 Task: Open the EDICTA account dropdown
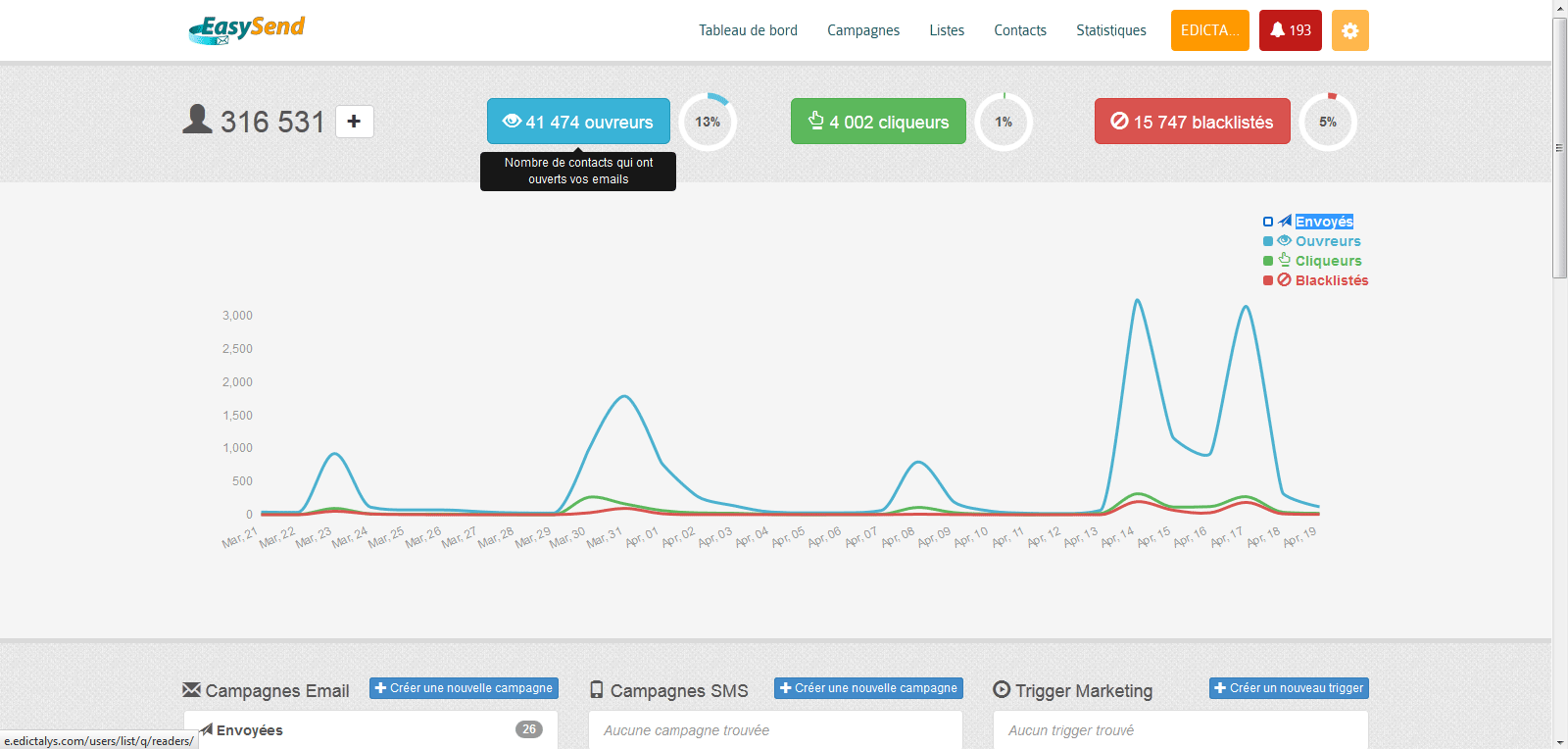pos(1209,30)
